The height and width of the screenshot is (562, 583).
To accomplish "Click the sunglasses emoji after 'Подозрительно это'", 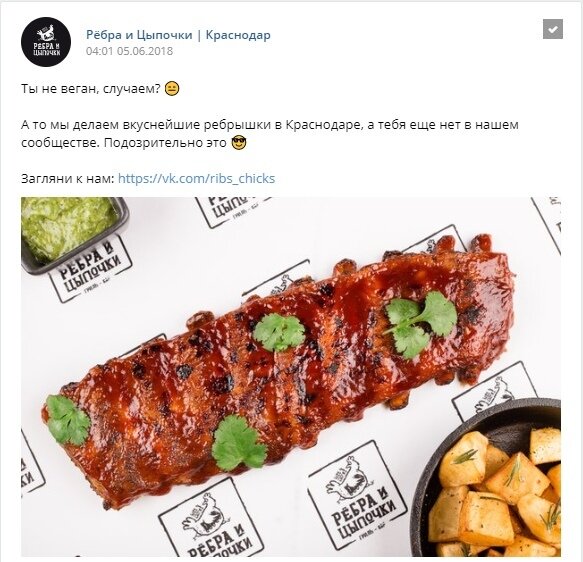I will 239,143.
